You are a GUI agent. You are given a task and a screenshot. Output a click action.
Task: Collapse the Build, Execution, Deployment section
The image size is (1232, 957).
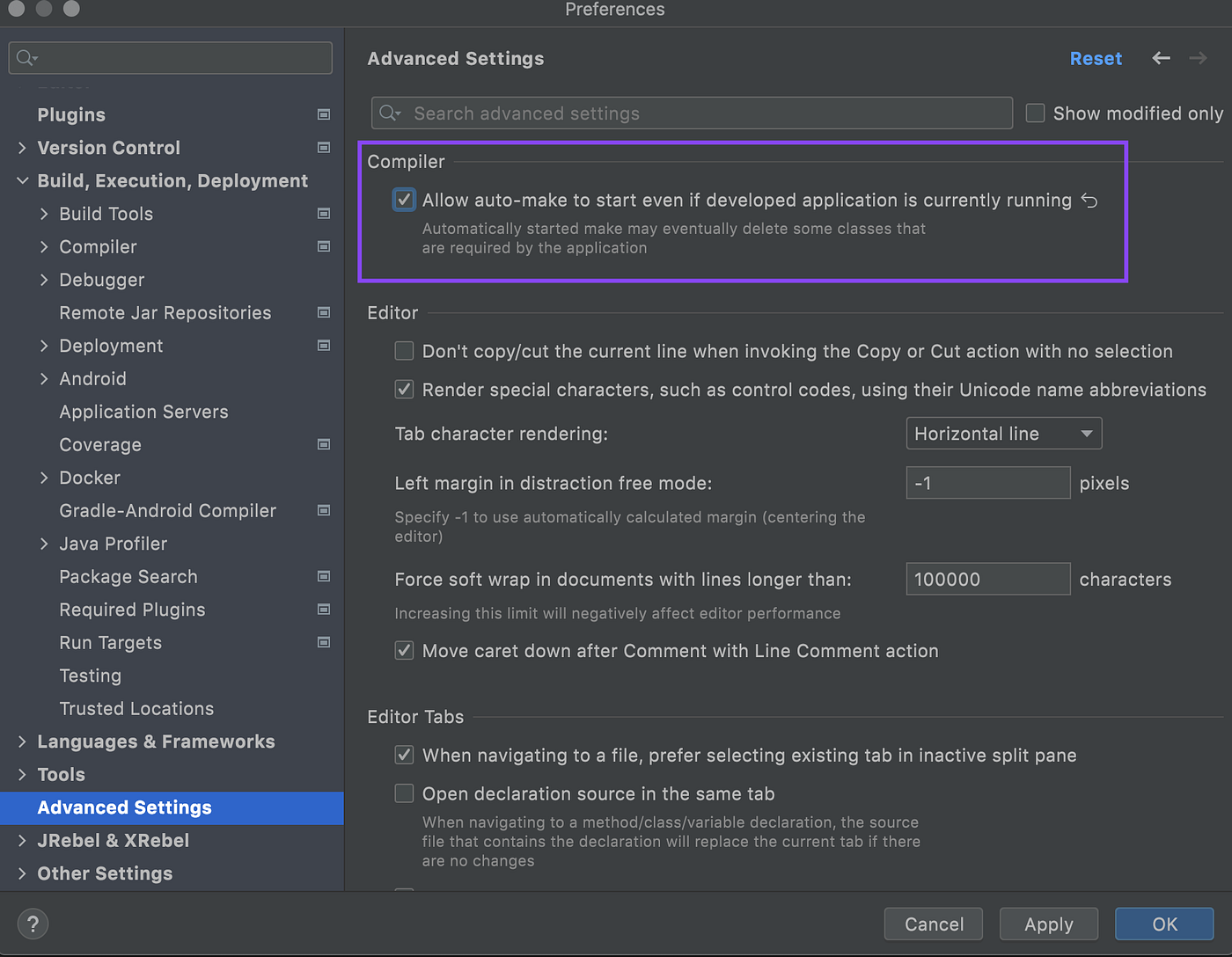22,180
